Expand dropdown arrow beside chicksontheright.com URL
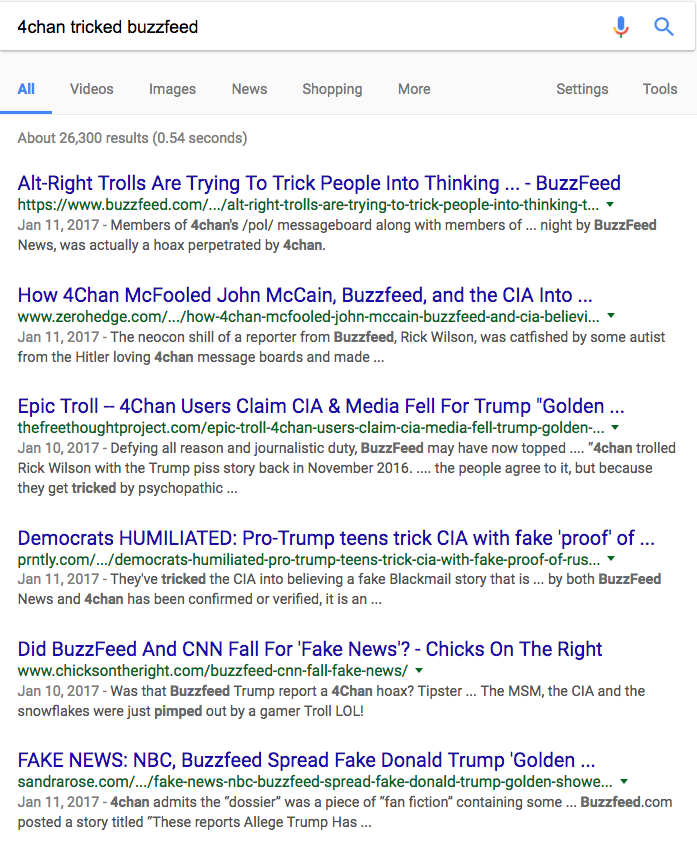697x863 pixels. point(419,671)
